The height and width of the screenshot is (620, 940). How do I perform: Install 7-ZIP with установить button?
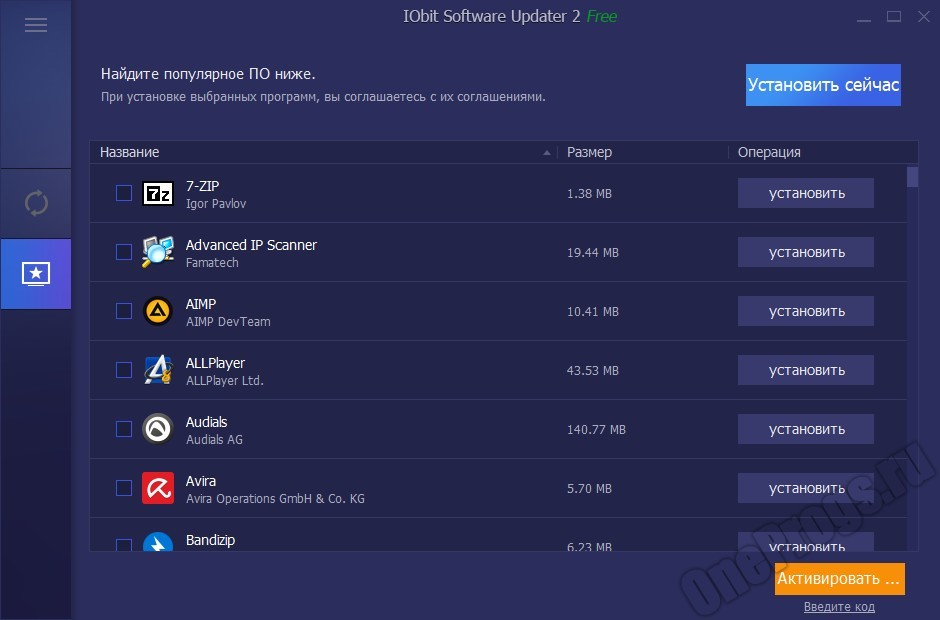(x=806, y=193)
